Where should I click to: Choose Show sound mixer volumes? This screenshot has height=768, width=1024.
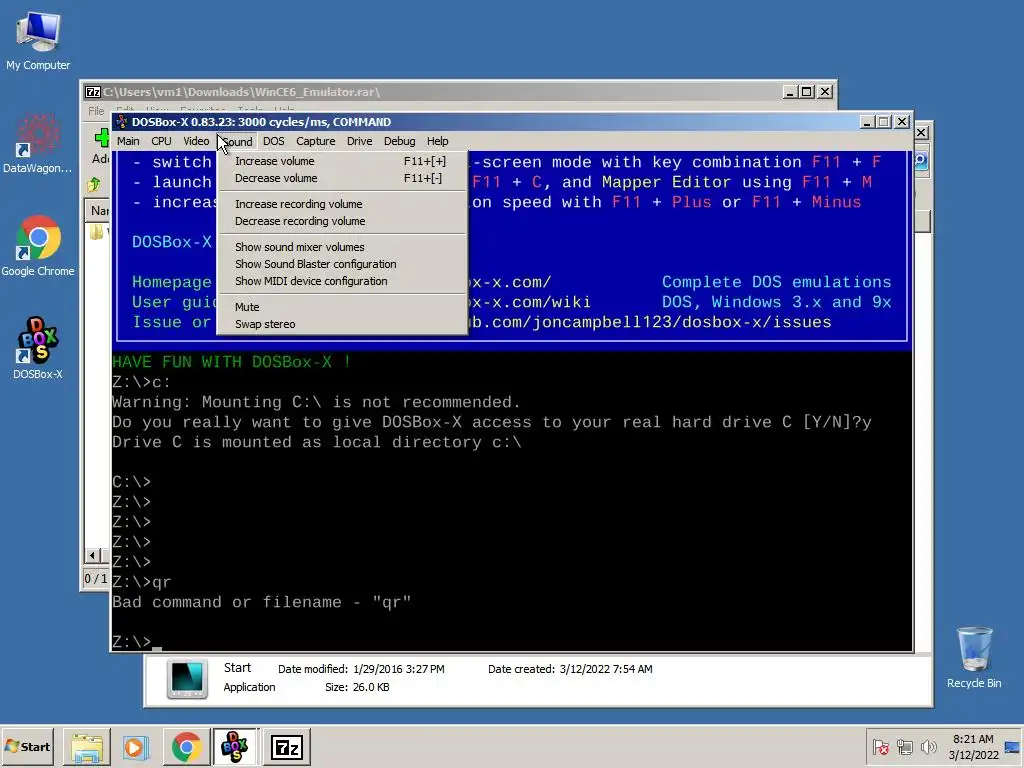pyautogui.click(x=342, y=247)
